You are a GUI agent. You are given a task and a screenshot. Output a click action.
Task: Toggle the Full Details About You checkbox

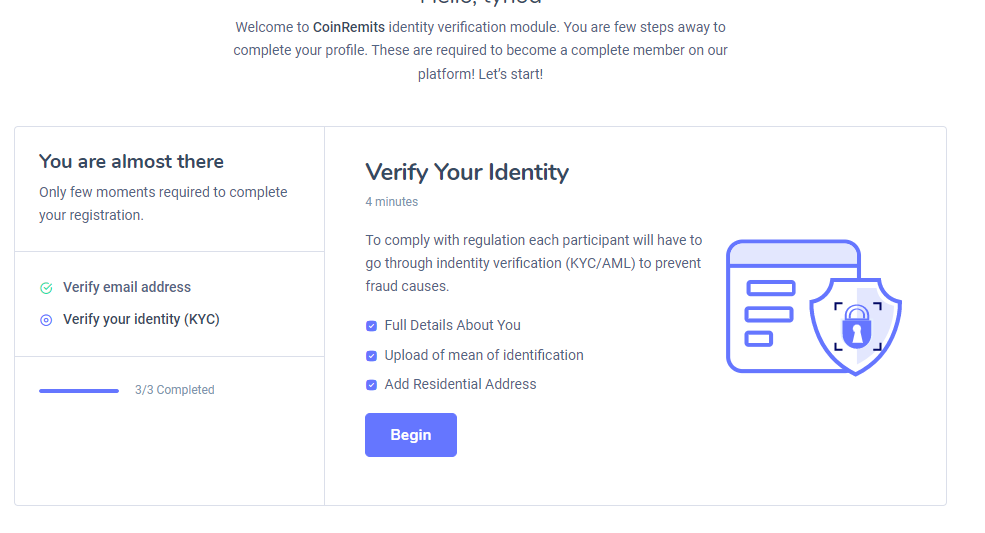click(x=371, y=326)
